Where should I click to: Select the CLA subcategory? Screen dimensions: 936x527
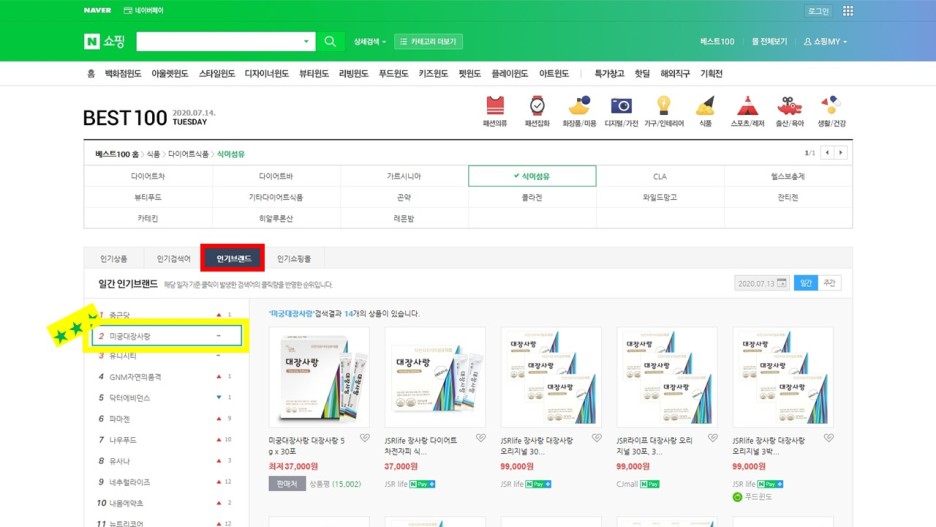(x=660, y=176)
